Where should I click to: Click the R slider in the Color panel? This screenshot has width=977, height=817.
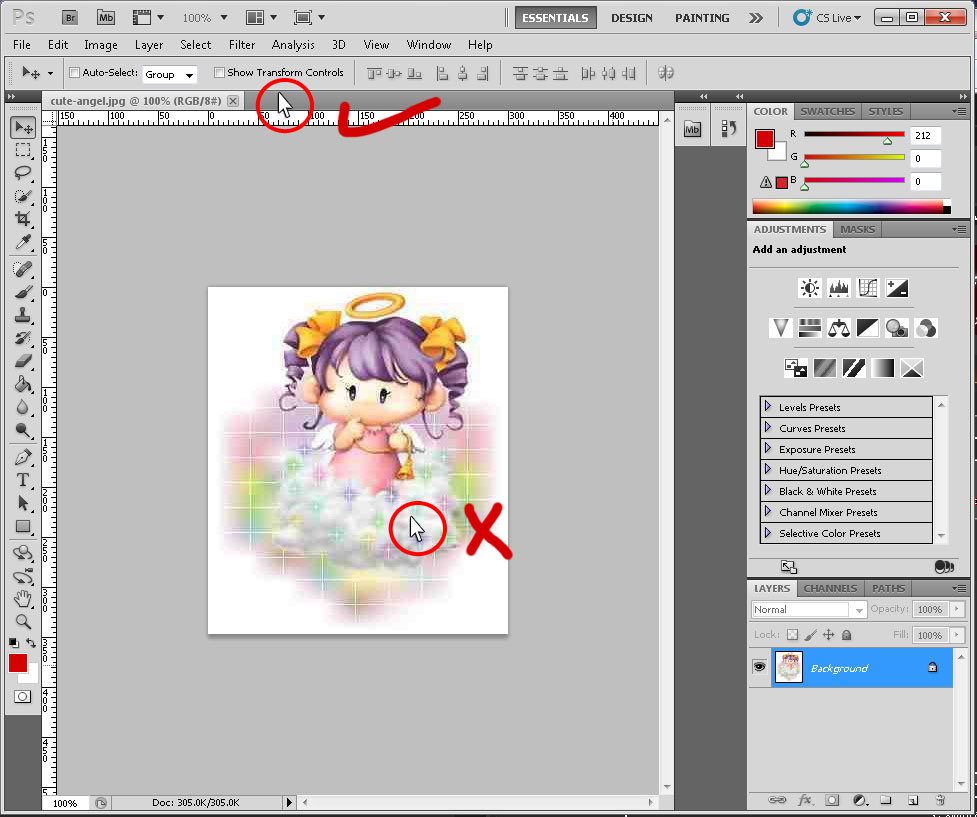click(x=854, y=134)
